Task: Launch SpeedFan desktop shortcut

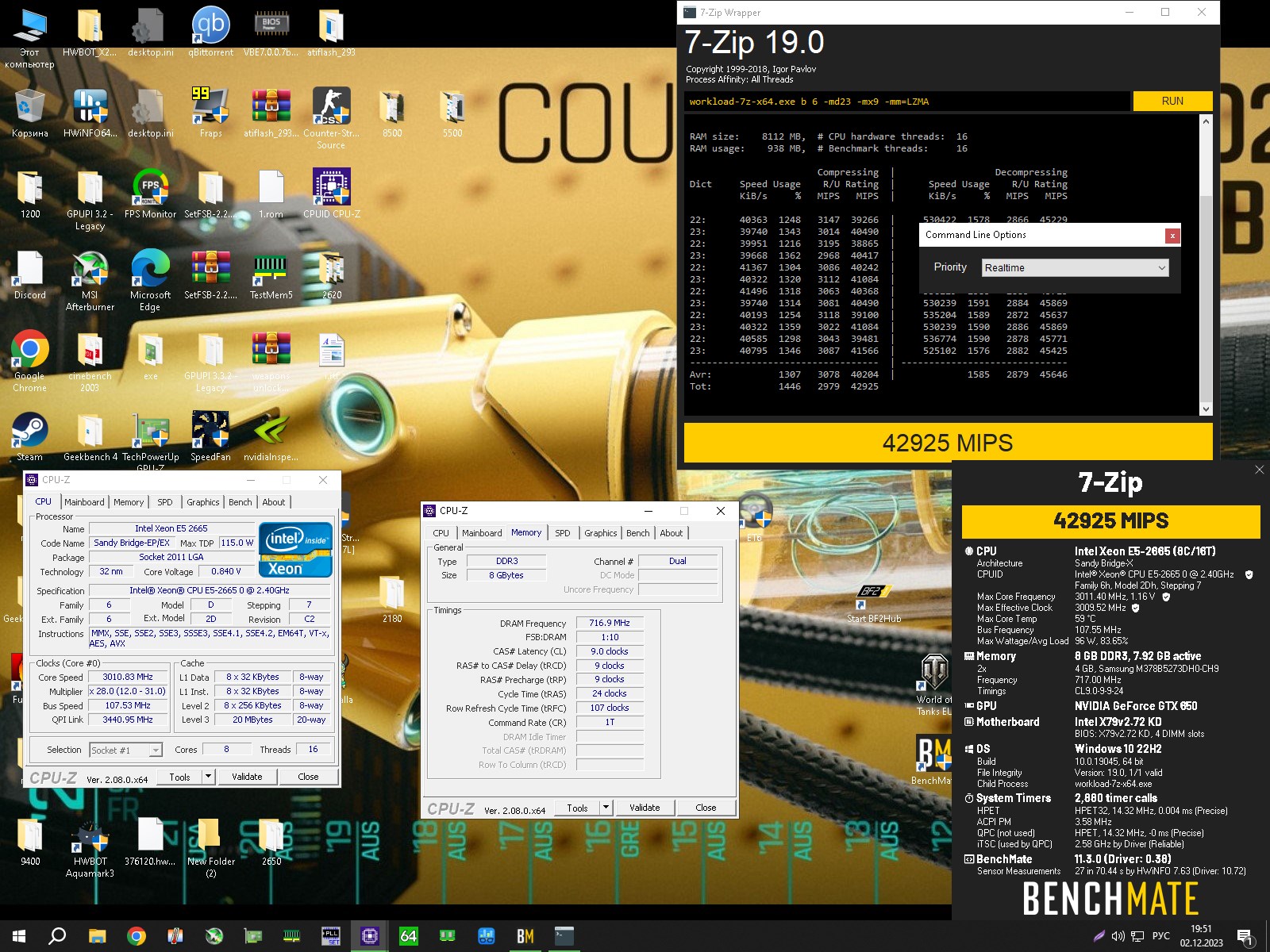Action: click(x=210, y=436)
